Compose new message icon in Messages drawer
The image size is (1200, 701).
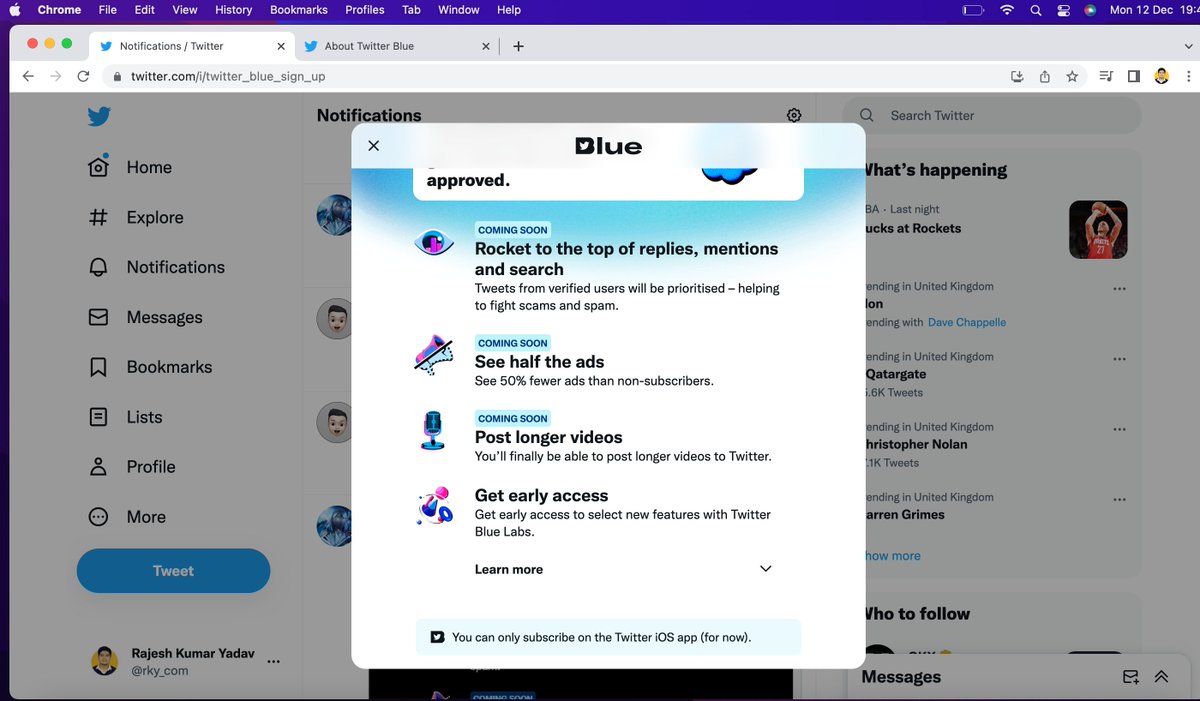pos(1131,677)
